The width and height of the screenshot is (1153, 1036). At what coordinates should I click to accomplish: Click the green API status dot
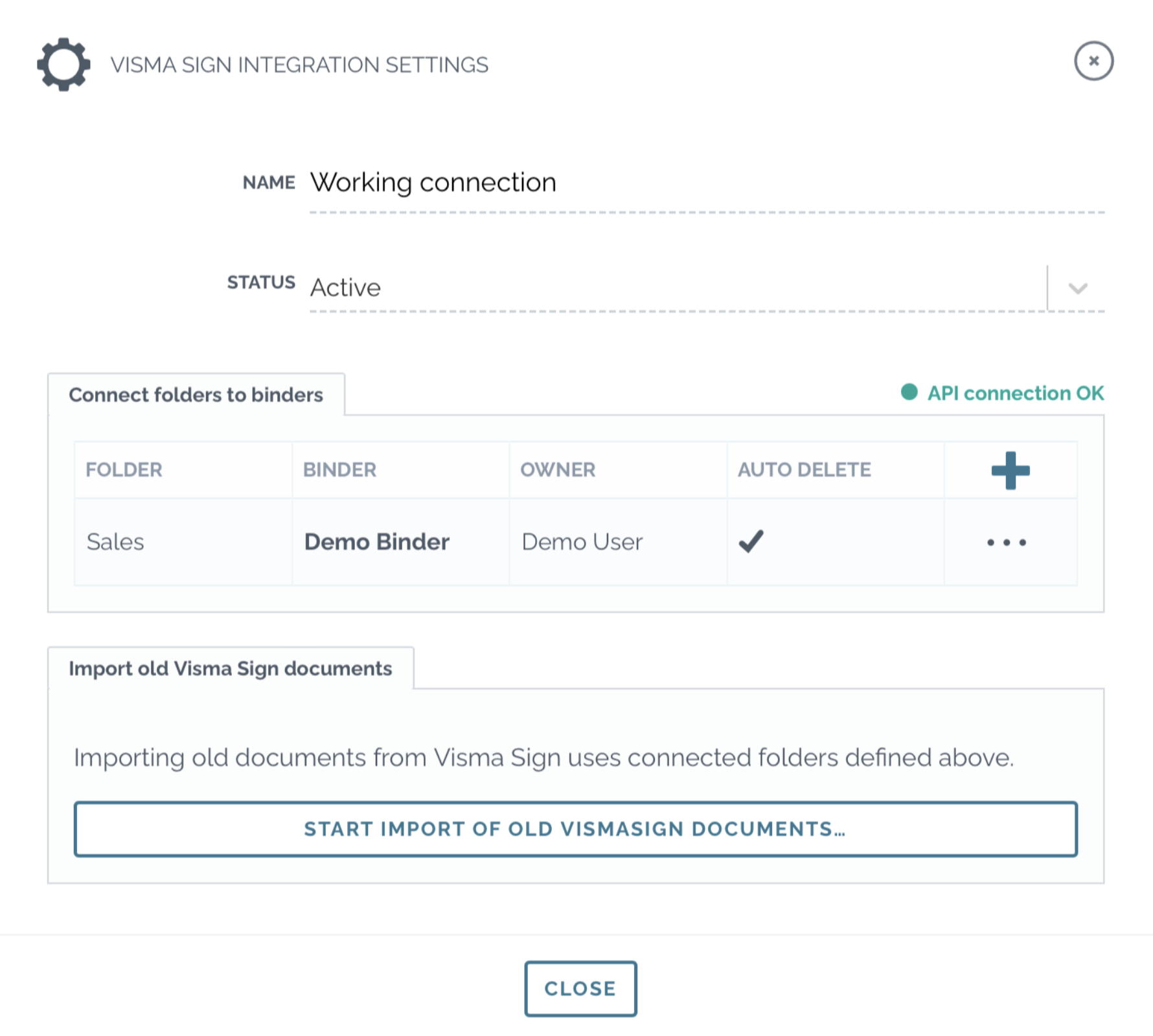click(x=909, y=392)
